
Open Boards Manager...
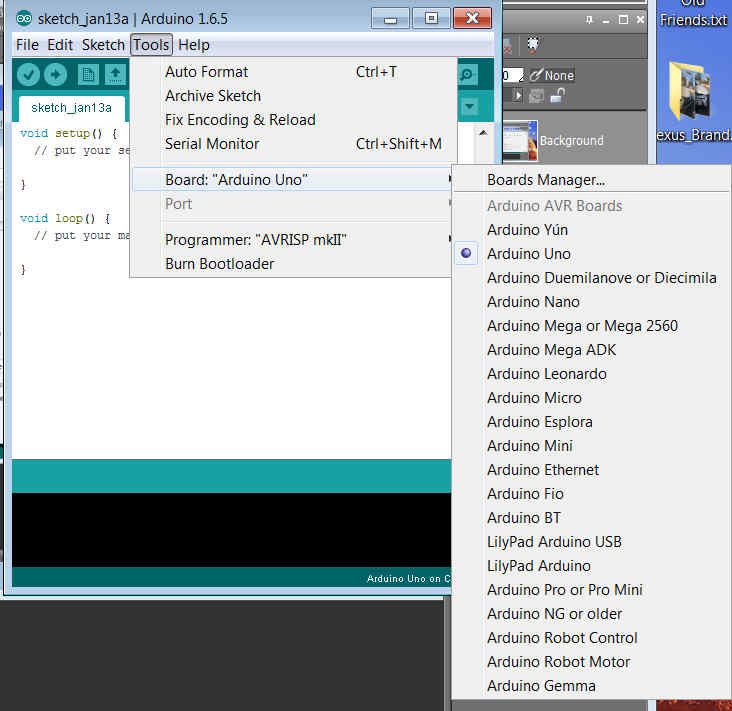click(x=591, y=180)
